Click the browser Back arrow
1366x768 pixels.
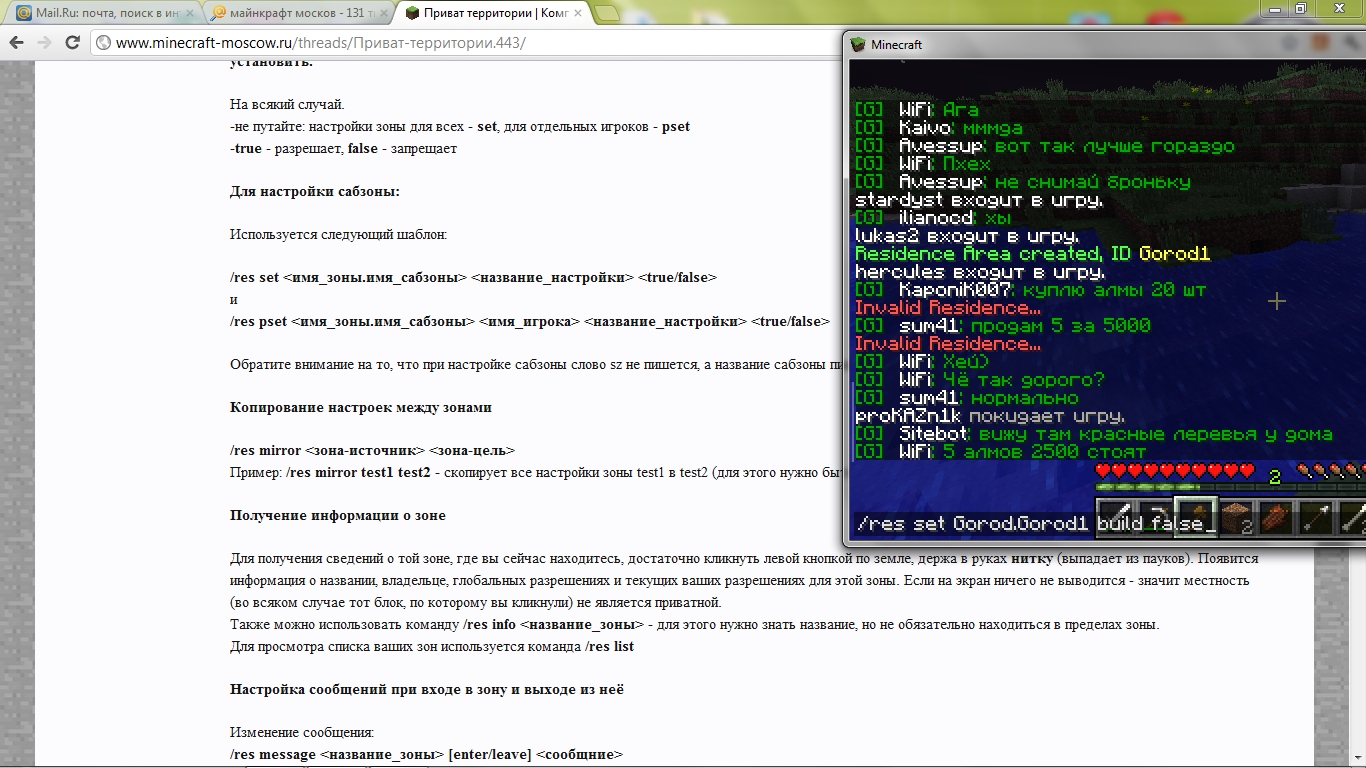coord(17,43)
